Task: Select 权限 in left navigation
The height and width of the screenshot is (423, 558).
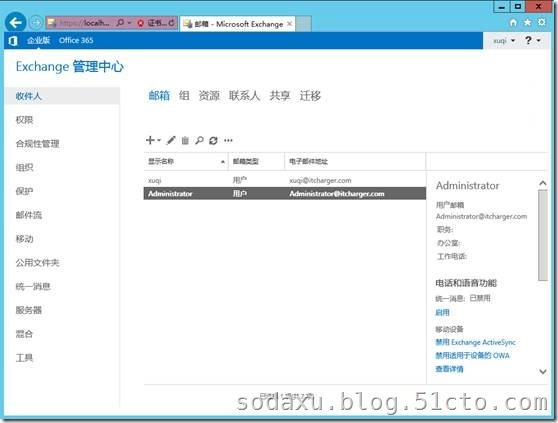Action: [x=24, y=120]
